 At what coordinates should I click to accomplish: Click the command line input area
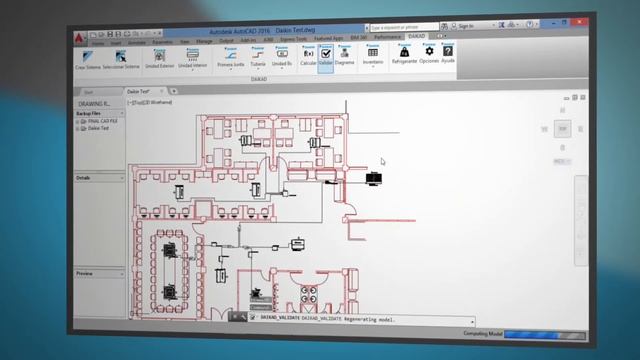[x=362, y=320]
